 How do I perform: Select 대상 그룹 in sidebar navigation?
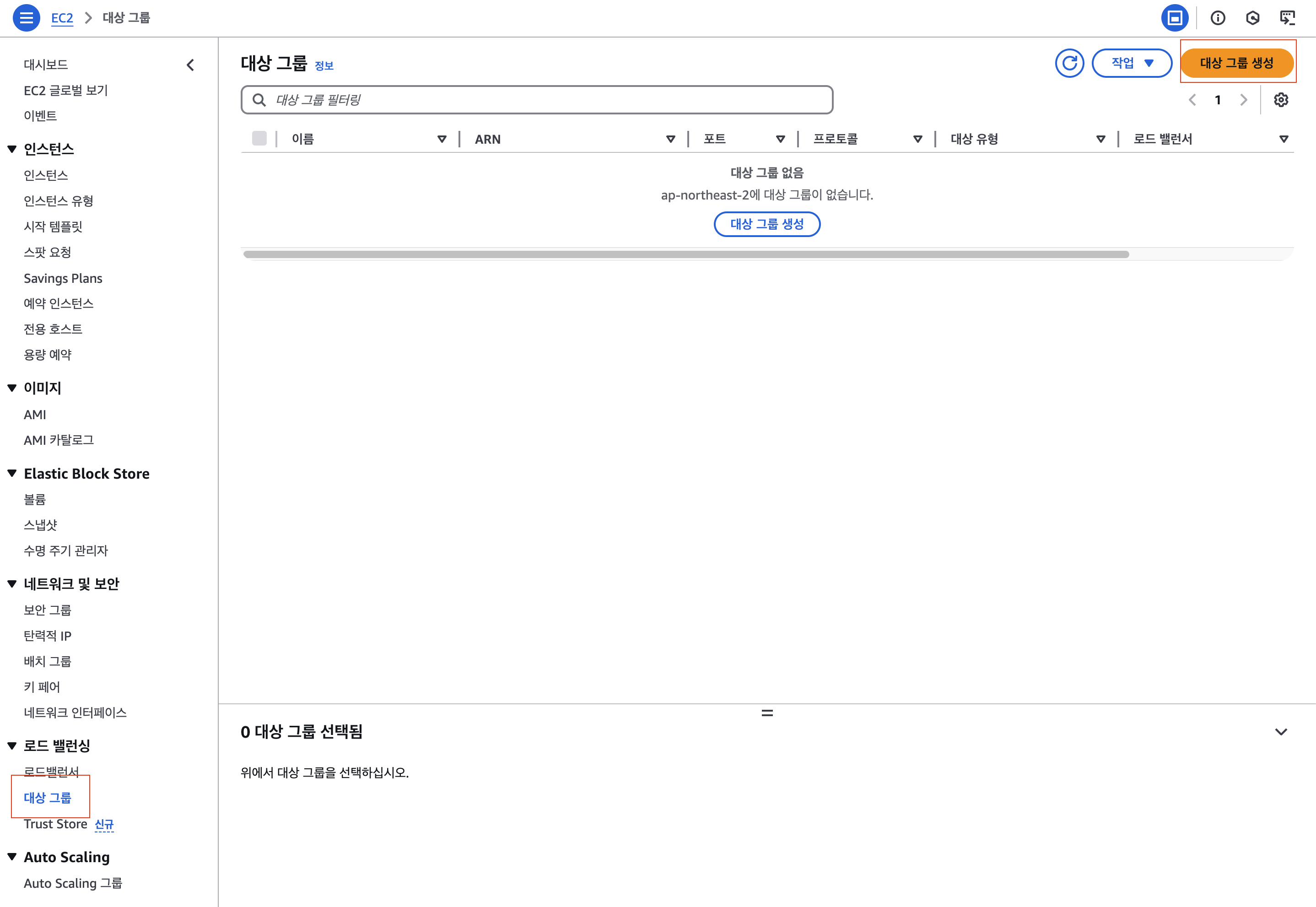48,798
